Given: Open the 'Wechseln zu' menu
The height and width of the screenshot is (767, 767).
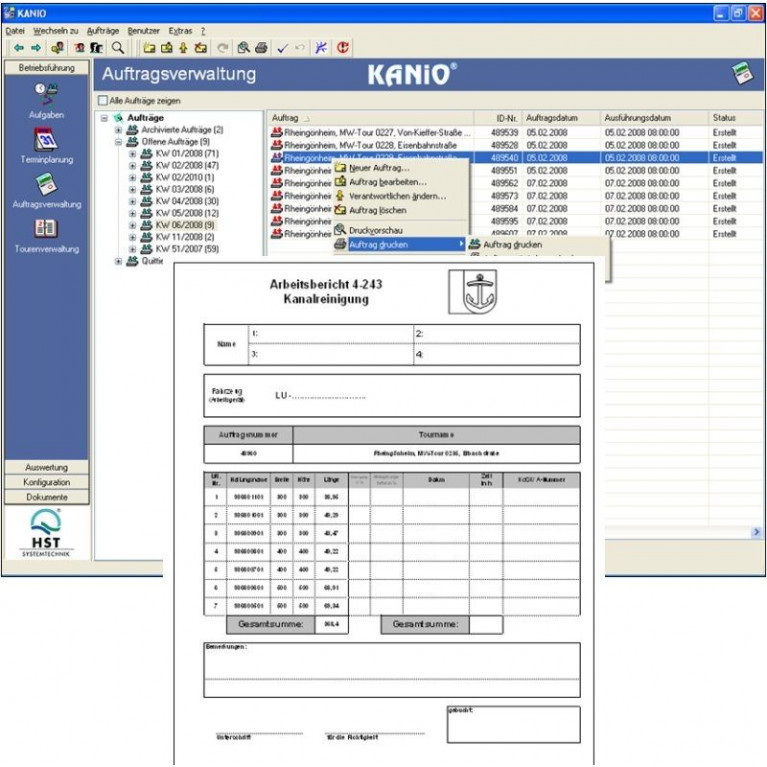Looking at the screenshot, I should [x=56, y=31].
